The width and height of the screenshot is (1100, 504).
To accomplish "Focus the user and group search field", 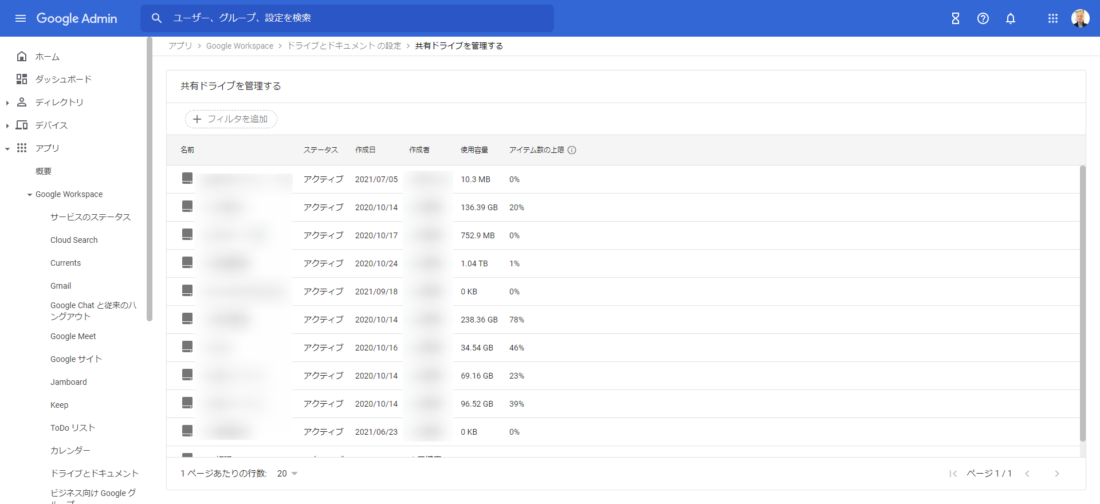I will pos(347,18).
